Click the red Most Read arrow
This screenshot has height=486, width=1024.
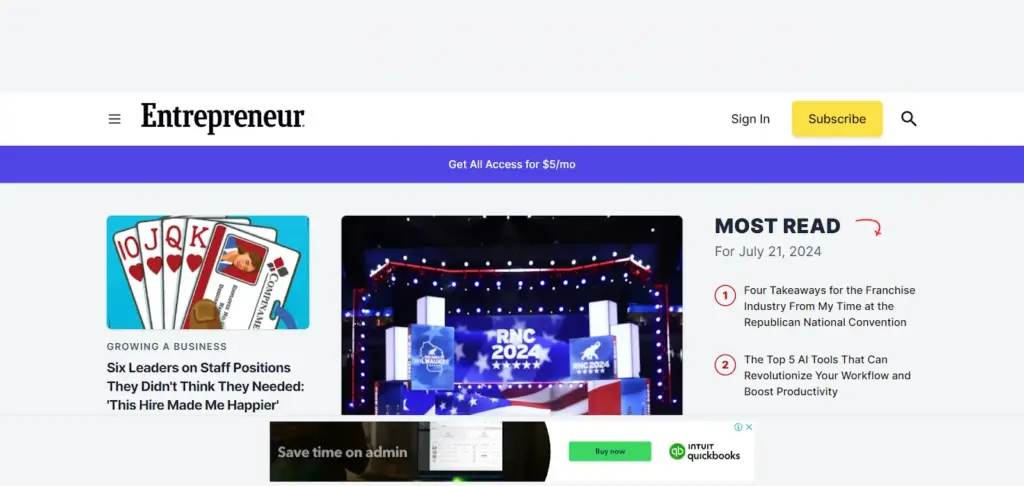click(x=869, y=226)
